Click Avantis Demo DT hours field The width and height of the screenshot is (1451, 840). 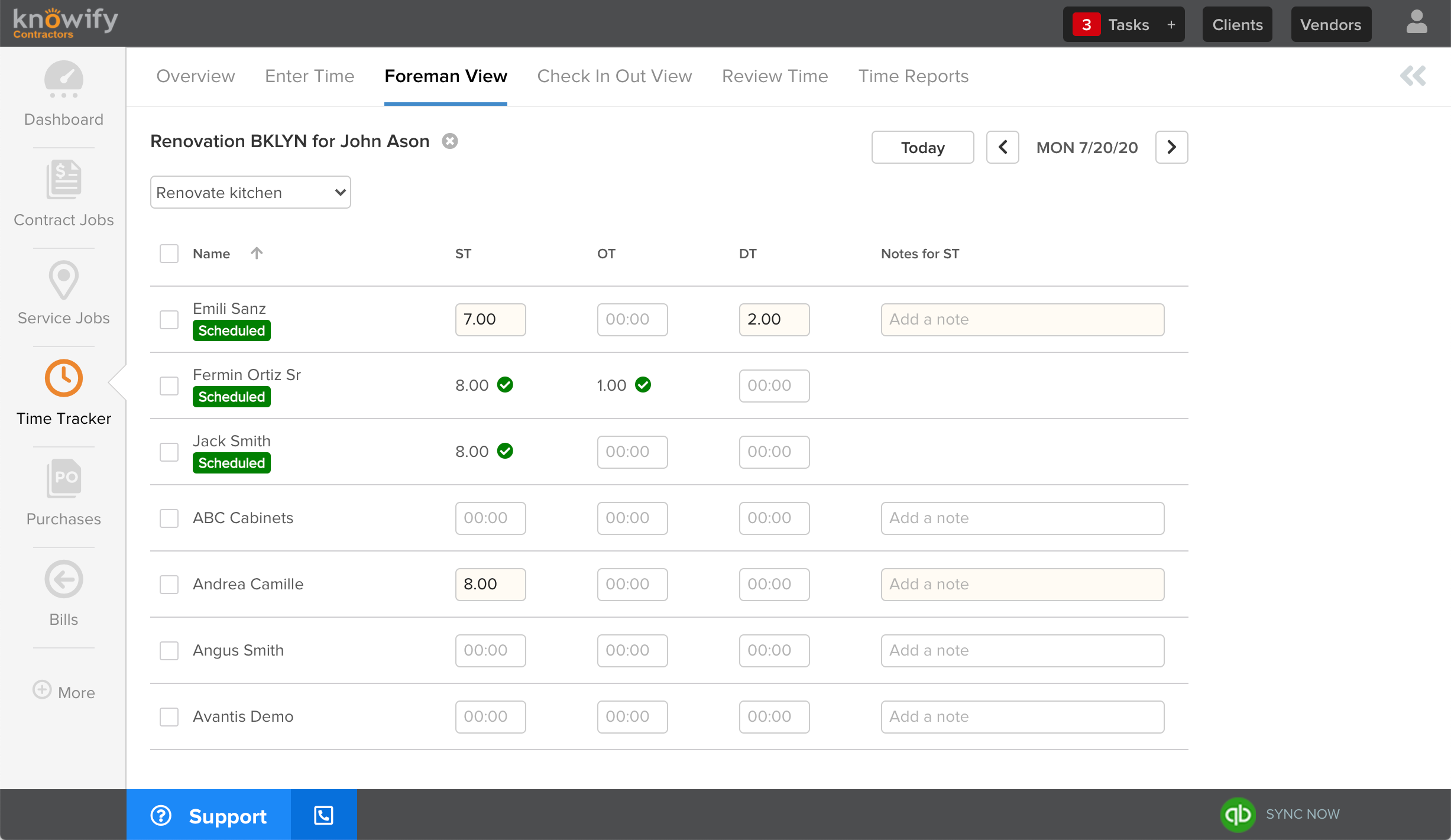coord(775,717)
